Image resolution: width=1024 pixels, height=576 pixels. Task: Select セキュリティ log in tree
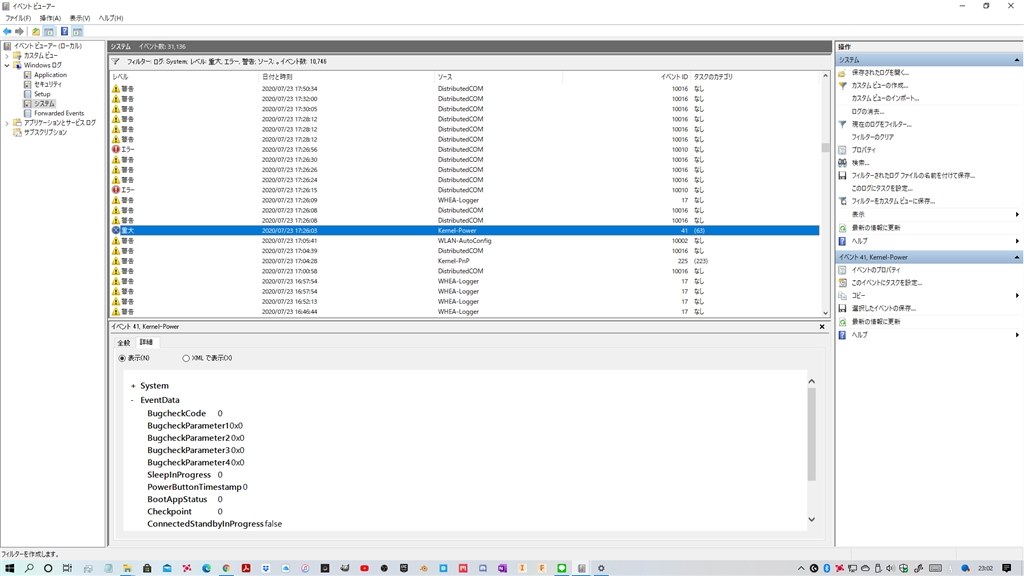pyautogui.click(x=48, y=84)
